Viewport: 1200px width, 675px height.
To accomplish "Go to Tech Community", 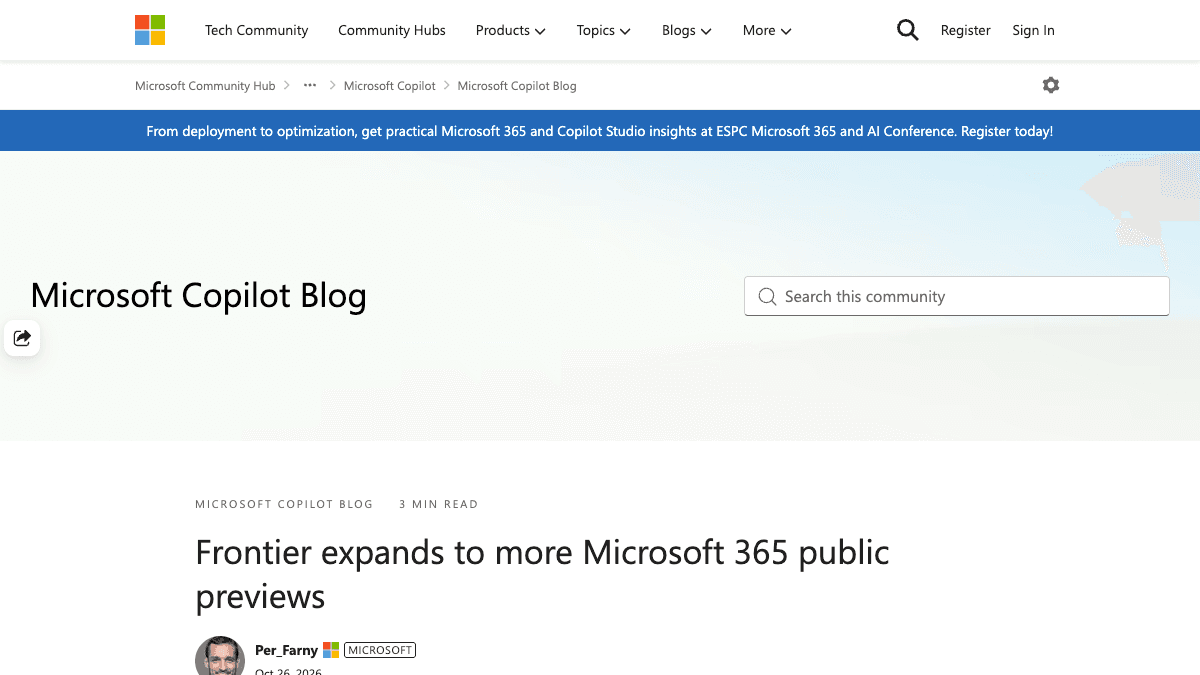I will pyautogui.click(x=257, y=30).
